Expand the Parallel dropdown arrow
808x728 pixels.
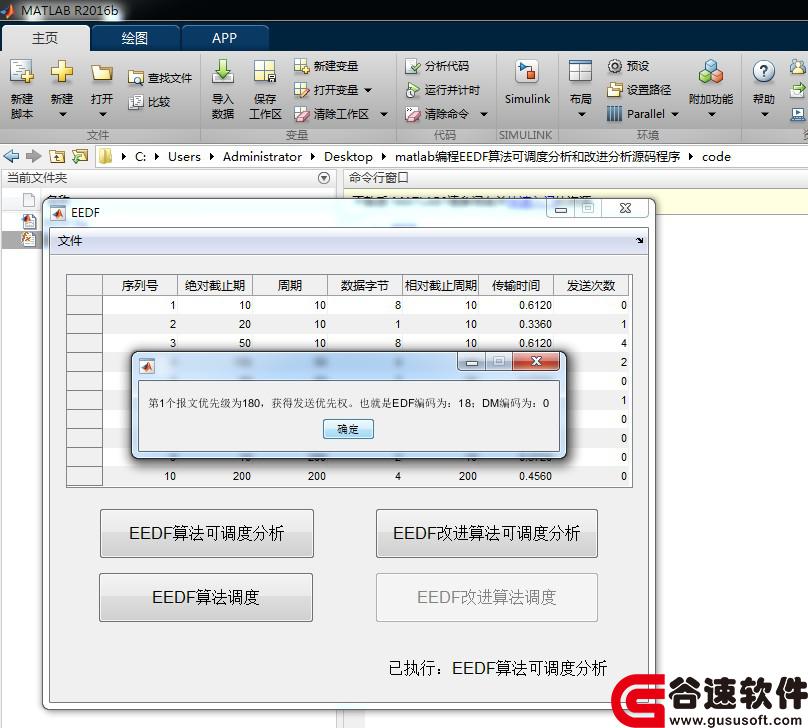click(675, 114)
